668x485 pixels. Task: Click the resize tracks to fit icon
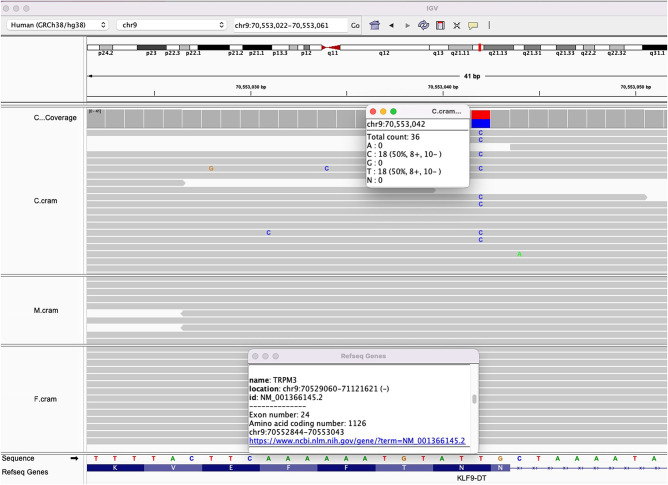pyautogui.click(x=456, y=23)
